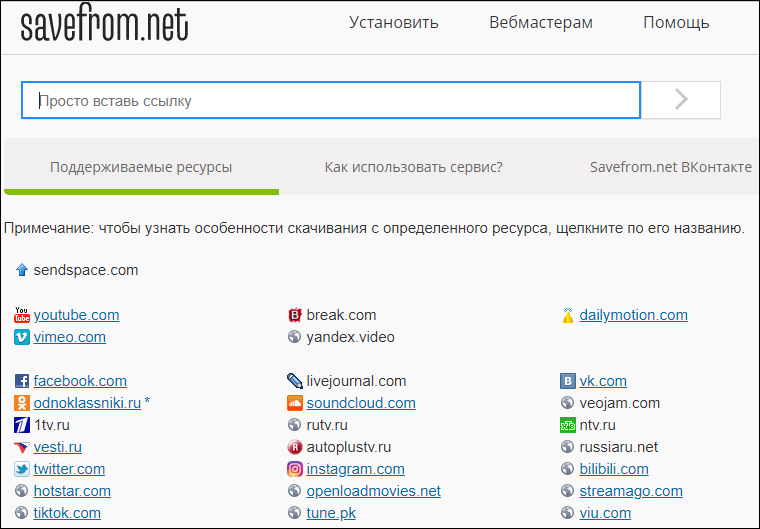
Task: Open the instagram.com link
Action: pos(355,469)
